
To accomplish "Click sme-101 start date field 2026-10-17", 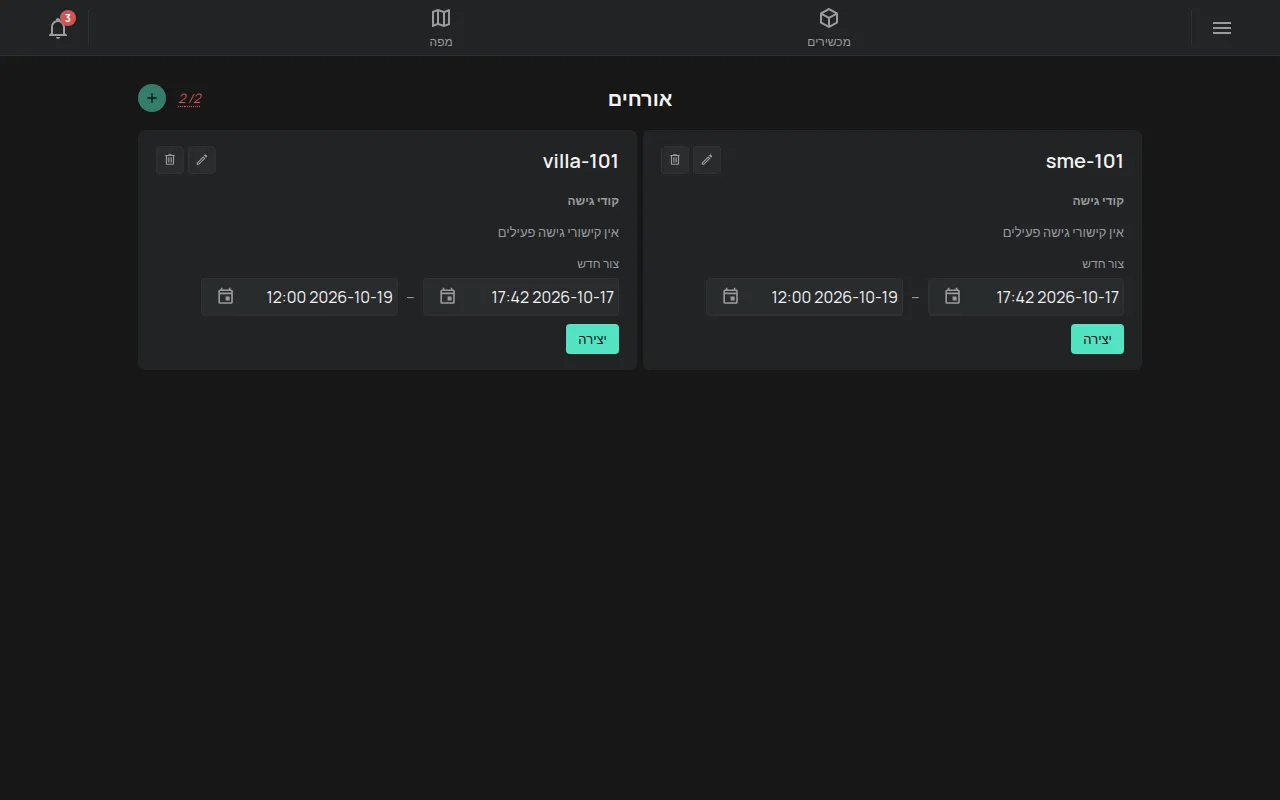I will (x=1026, y=297).
